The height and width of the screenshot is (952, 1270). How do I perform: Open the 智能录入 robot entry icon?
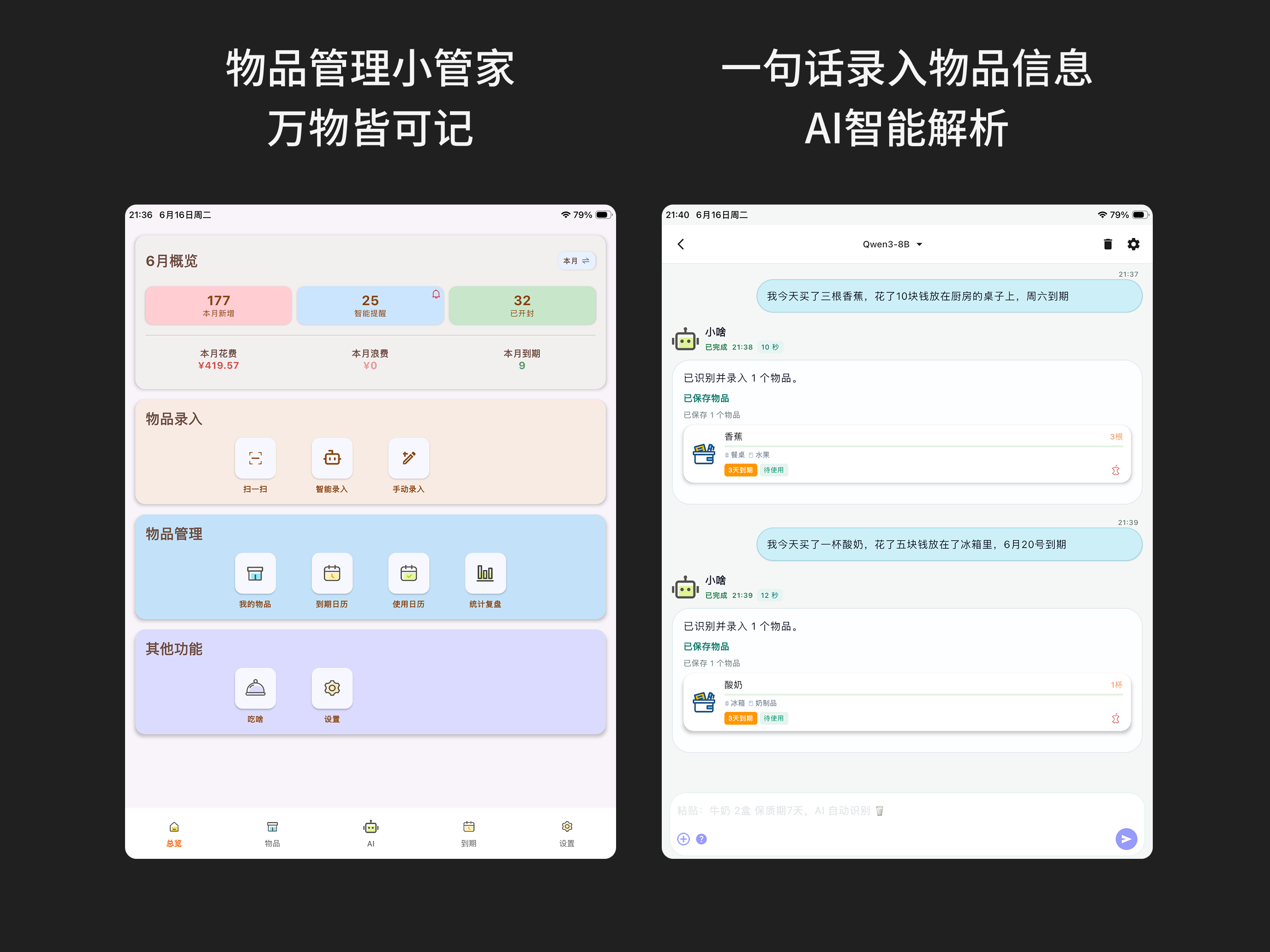point(332,458)
